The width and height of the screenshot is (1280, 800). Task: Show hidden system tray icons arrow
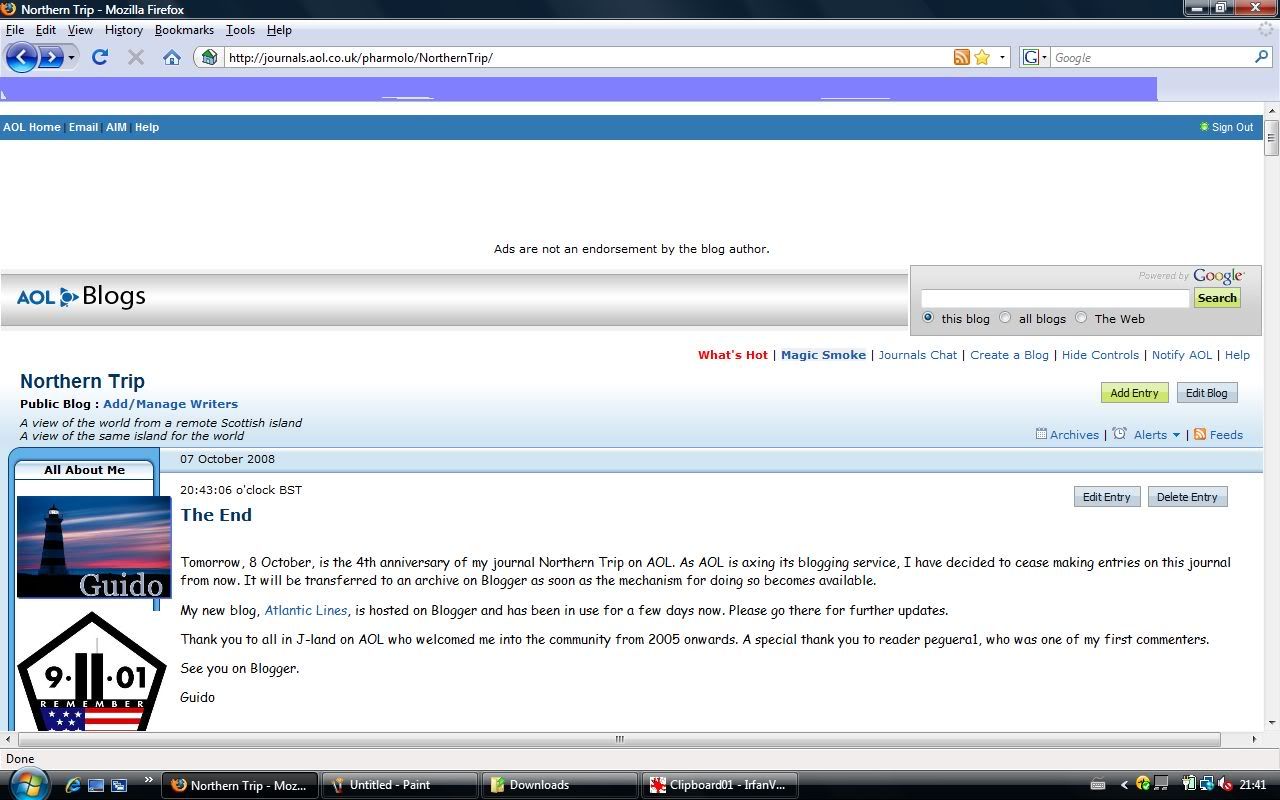tap(1124, 785)
